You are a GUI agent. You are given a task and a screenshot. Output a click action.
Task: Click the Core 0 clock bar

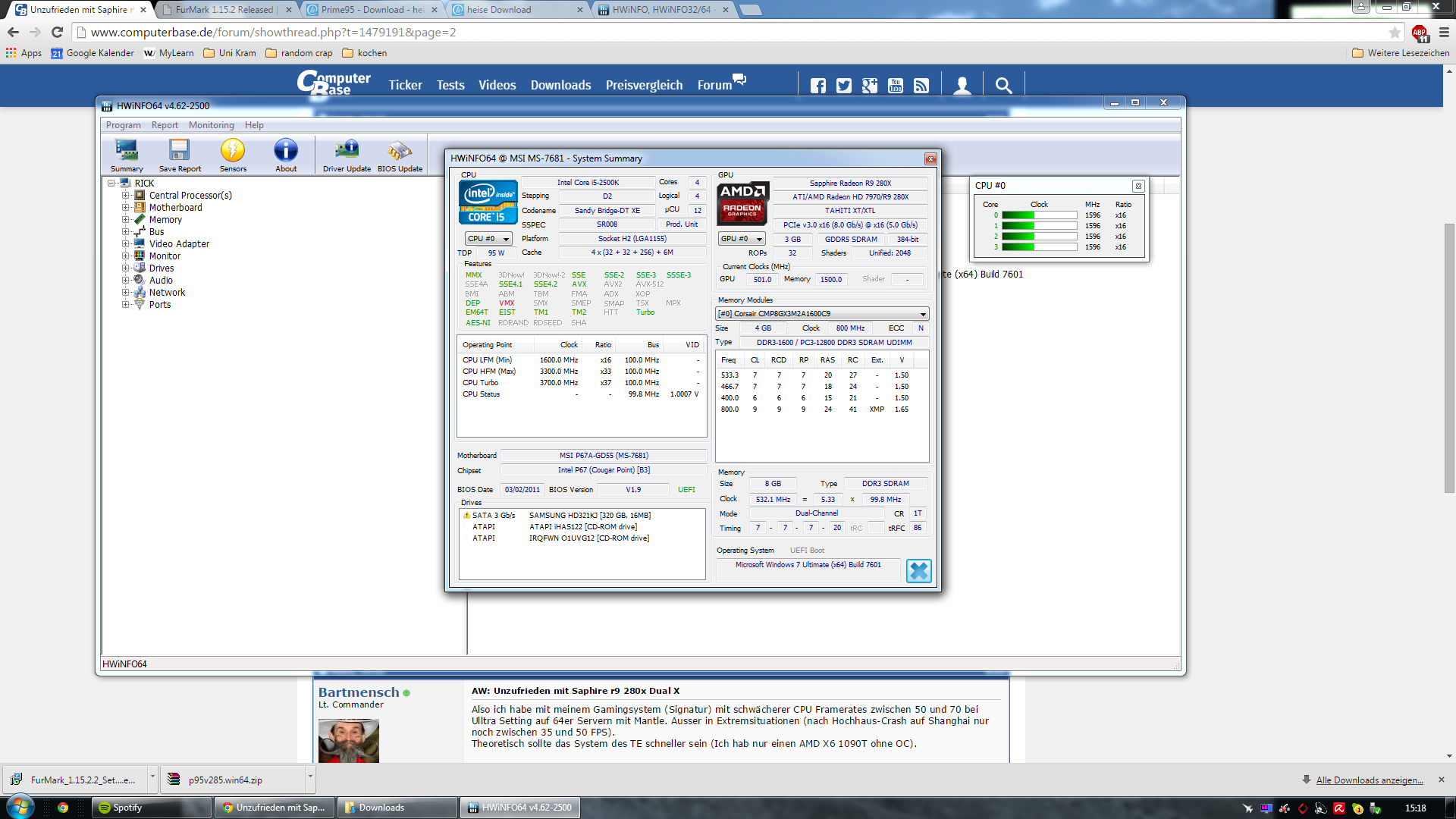coord(1039,215)
